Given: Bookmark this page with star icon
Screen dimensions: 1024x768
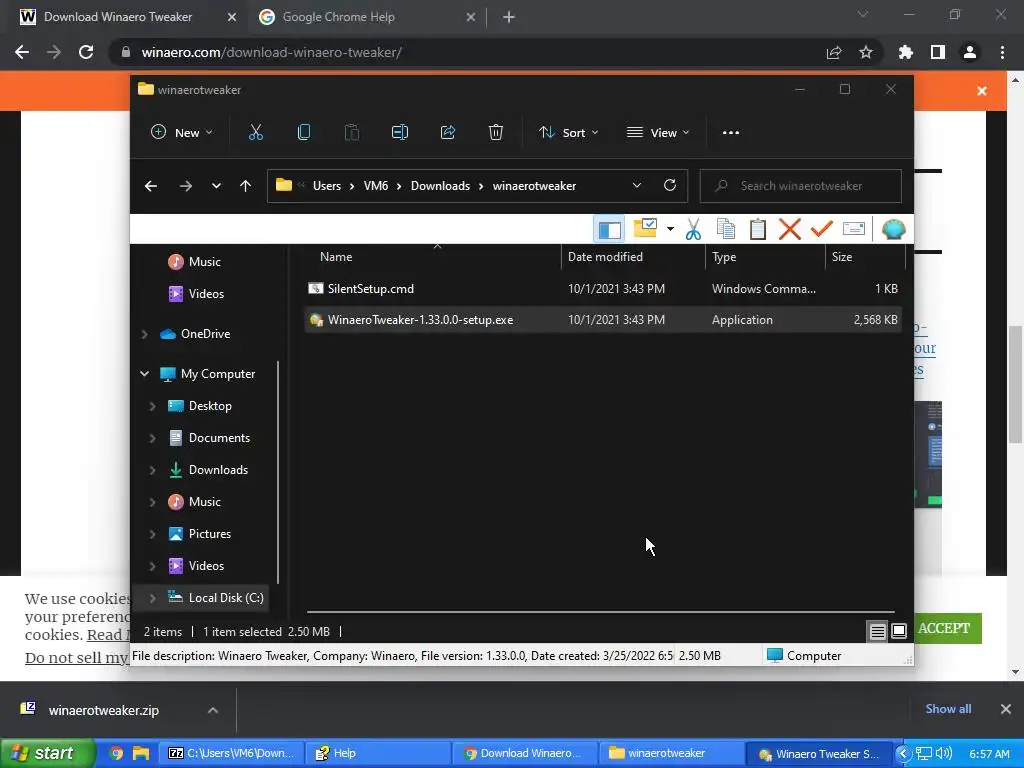Looking at the screenshot, I should tap(866, 52).
